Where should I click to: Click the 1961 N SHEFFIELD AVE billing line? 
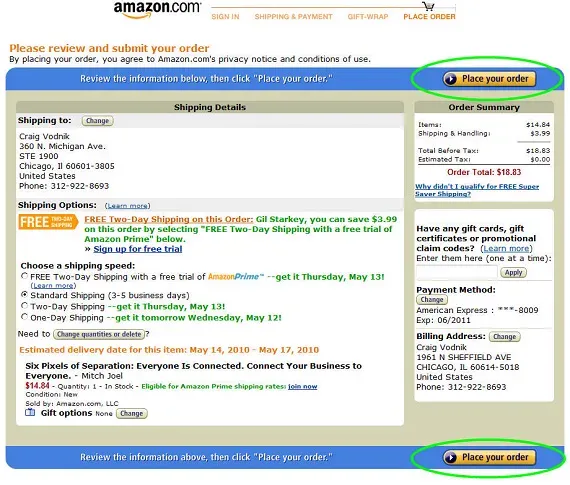click(463, 357)
